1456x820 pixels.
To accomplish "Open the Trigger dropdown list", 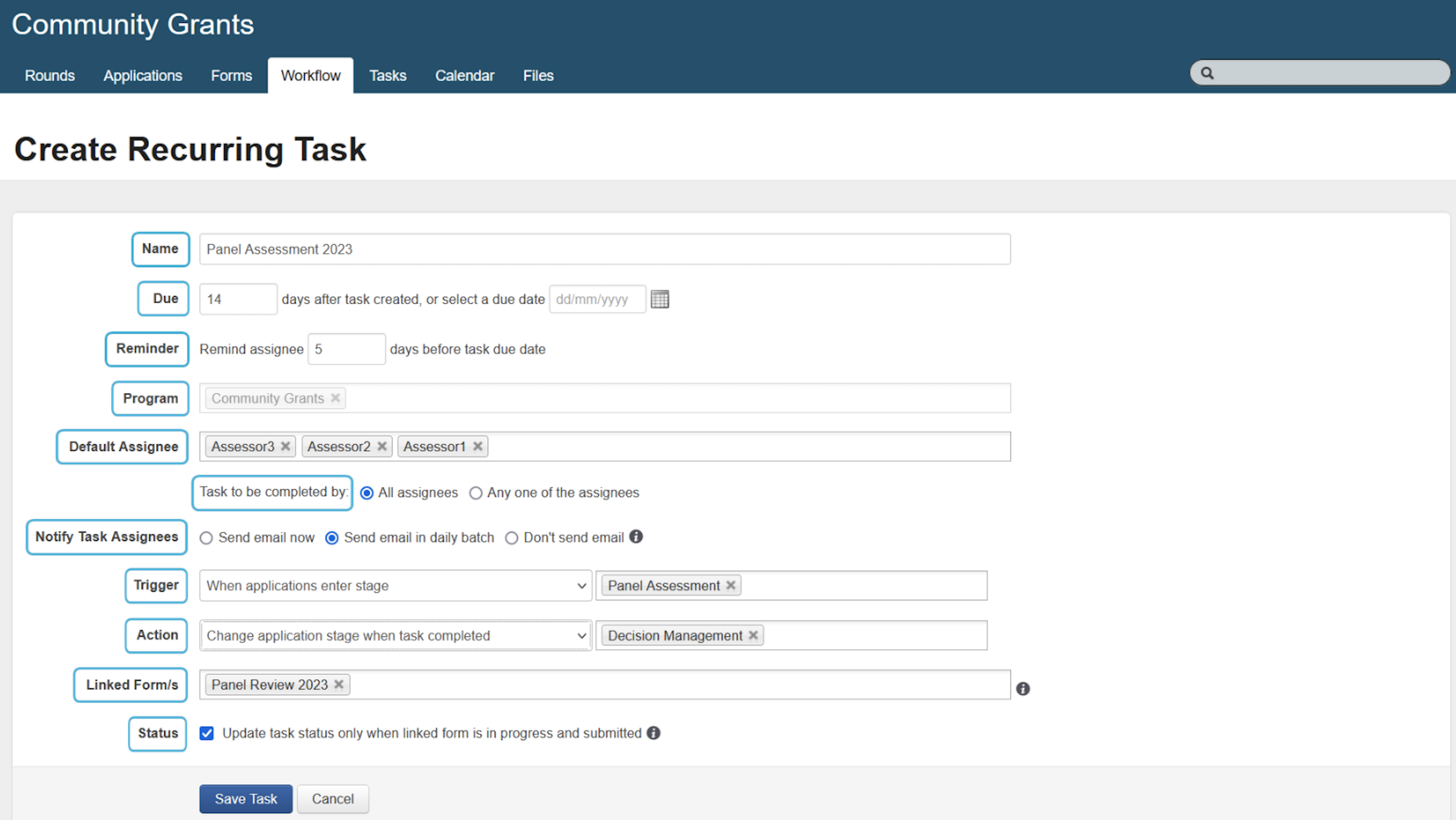I will (x=395, y=585).
